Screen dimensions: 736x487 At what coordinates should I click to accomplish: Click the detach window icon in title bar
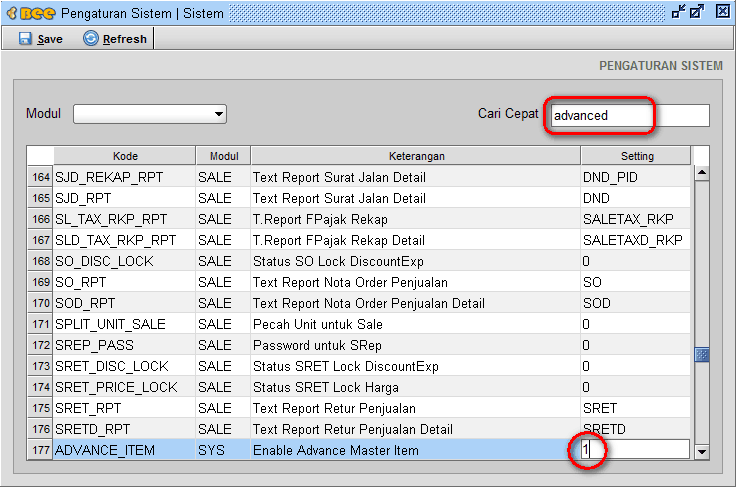tap(698, 11)
